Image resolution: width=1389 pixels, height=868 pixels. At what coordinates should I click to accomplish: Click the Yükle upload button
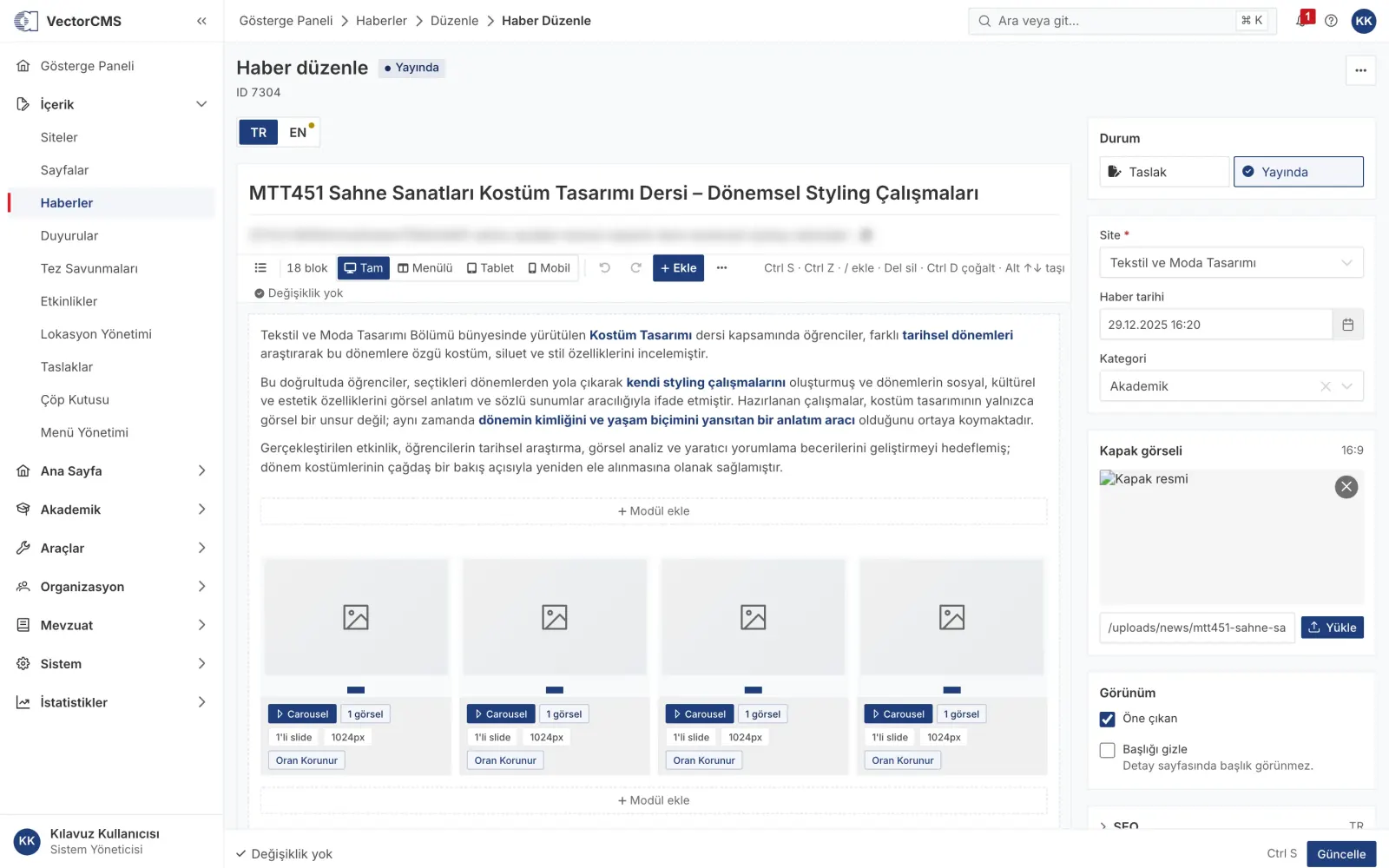(x=1333, y=628)
